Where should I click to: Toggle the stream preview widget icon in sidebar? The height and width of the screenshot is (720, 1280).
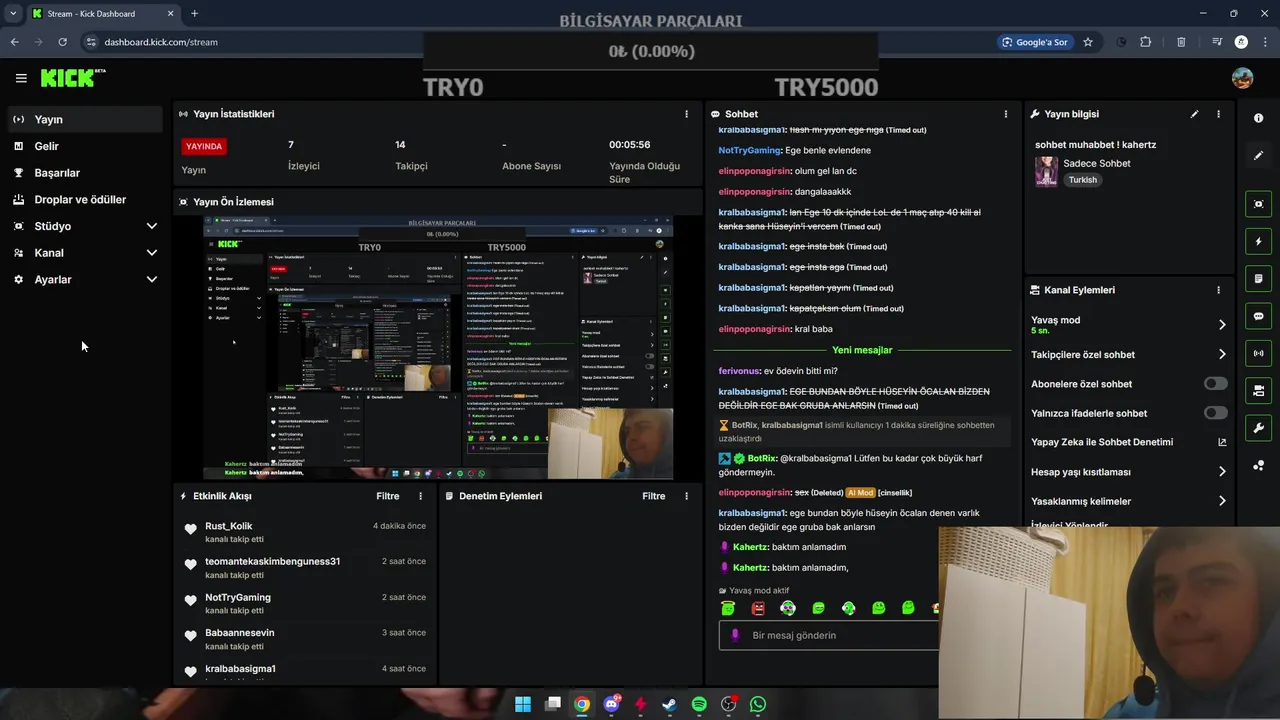tap(1258, 204)
